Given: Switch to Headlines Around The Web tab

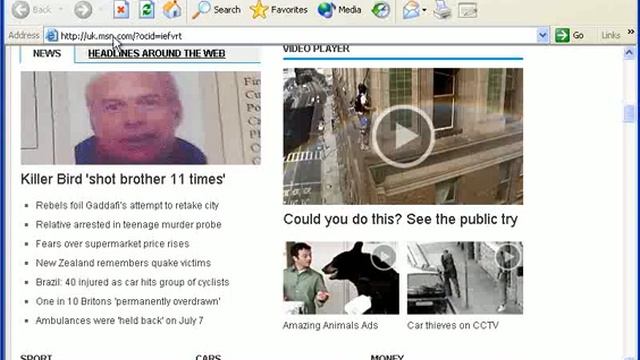Looking at the screenshot, I should click(x=157, y=53).
